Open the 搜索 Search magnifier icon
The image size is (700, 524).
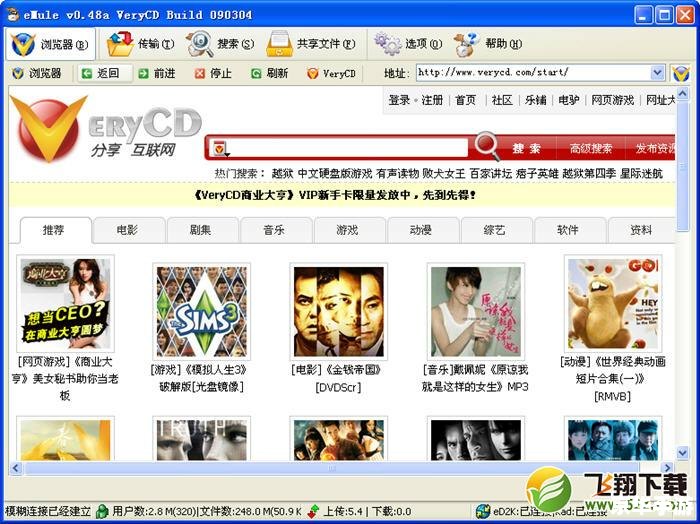(199, 44)
